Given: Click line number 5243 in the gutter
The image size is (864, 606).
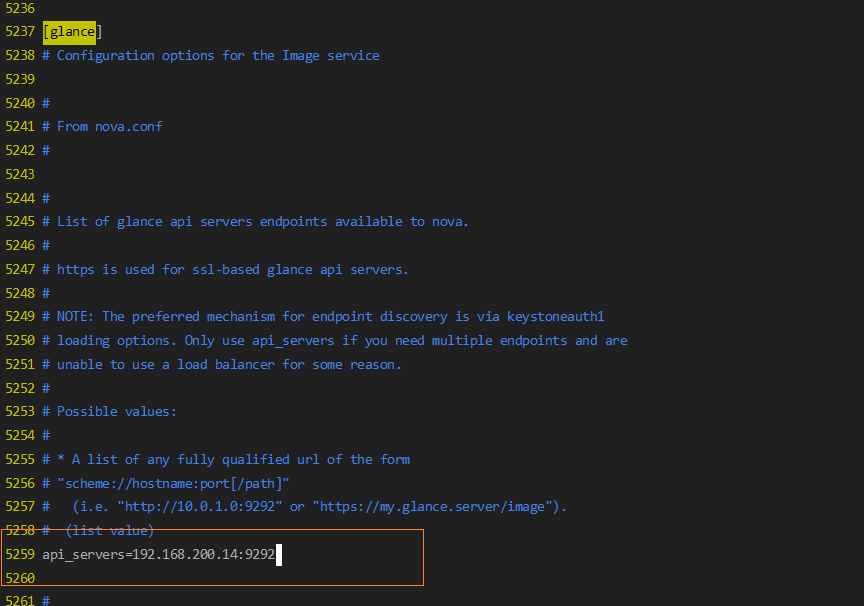Looking at the screenshot, I should (20, 174).
